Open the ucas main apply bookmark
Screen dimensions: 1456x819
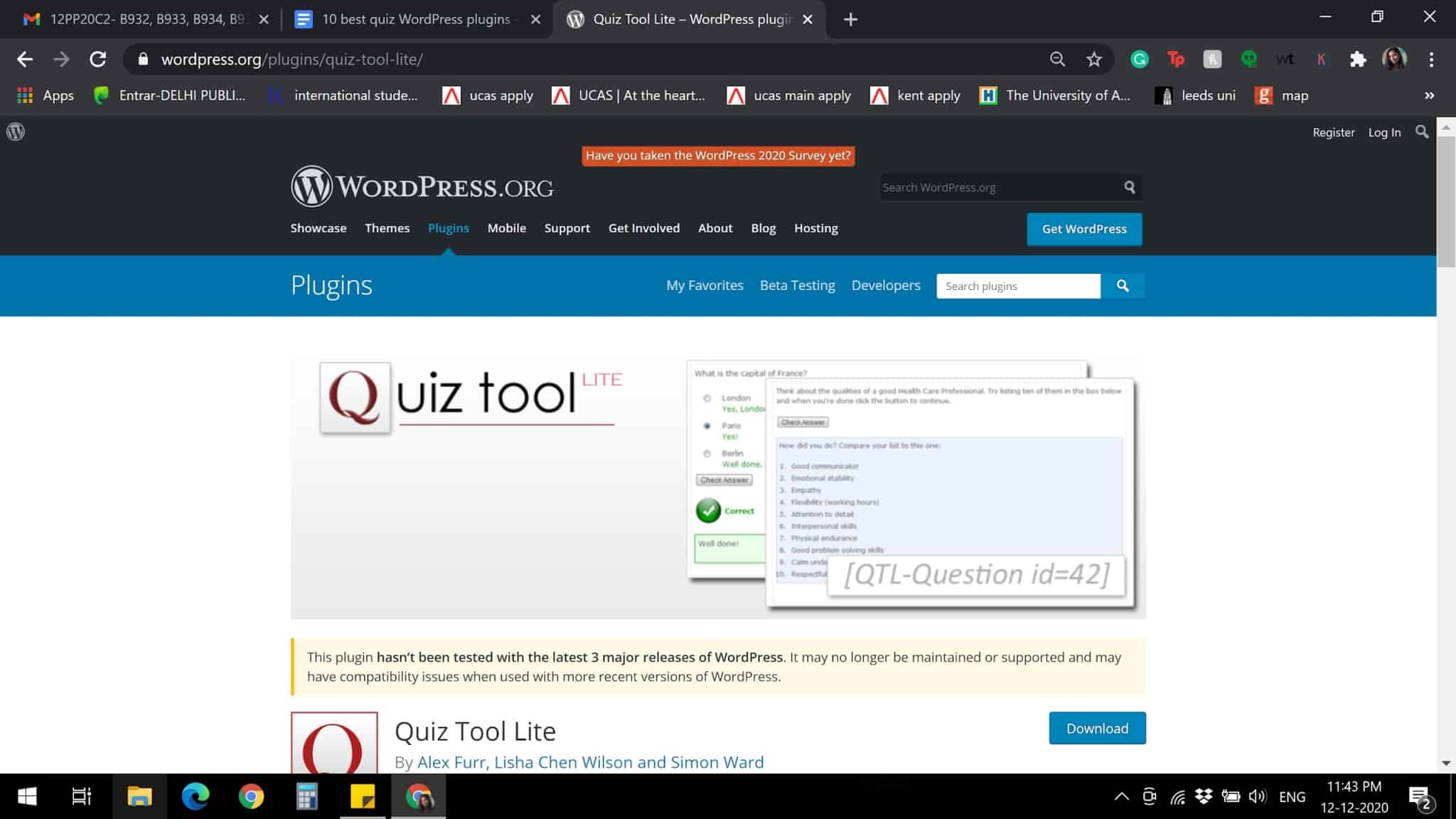(788, 95)
